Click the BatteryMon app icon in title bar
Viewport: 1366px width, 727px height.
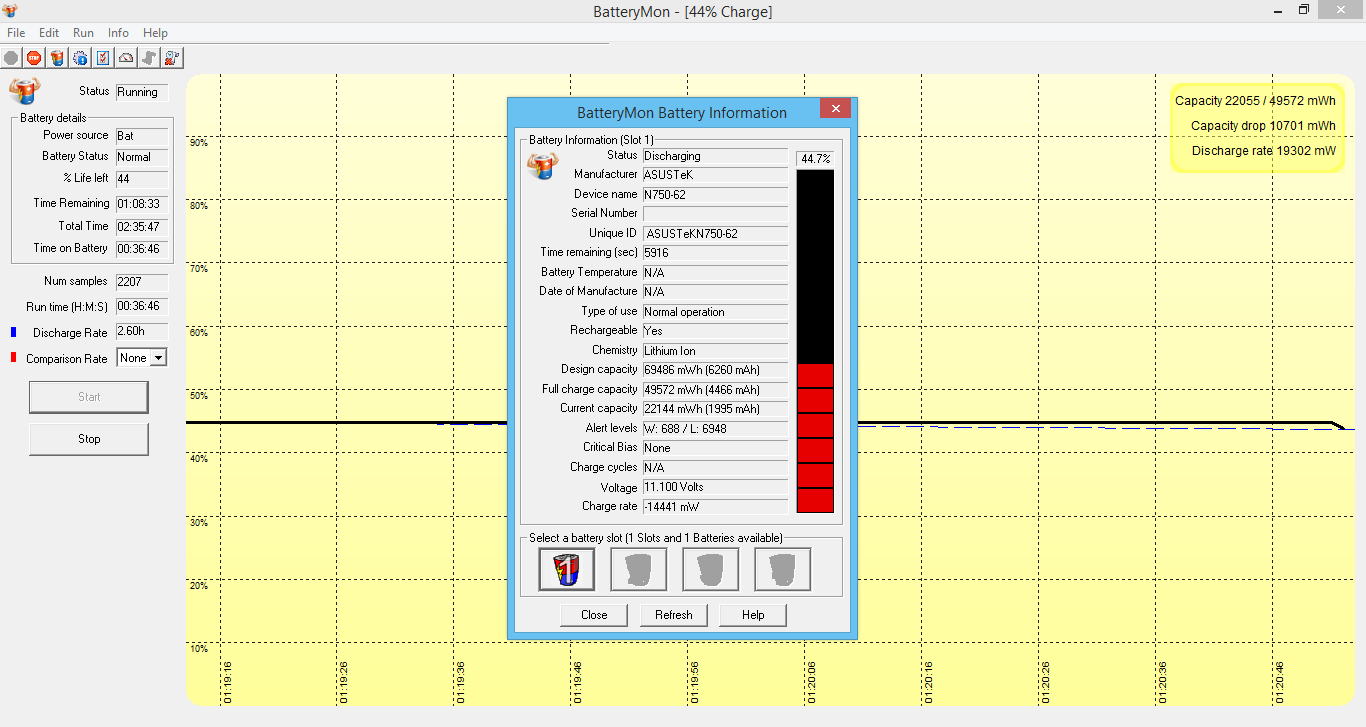pos(10,11)
